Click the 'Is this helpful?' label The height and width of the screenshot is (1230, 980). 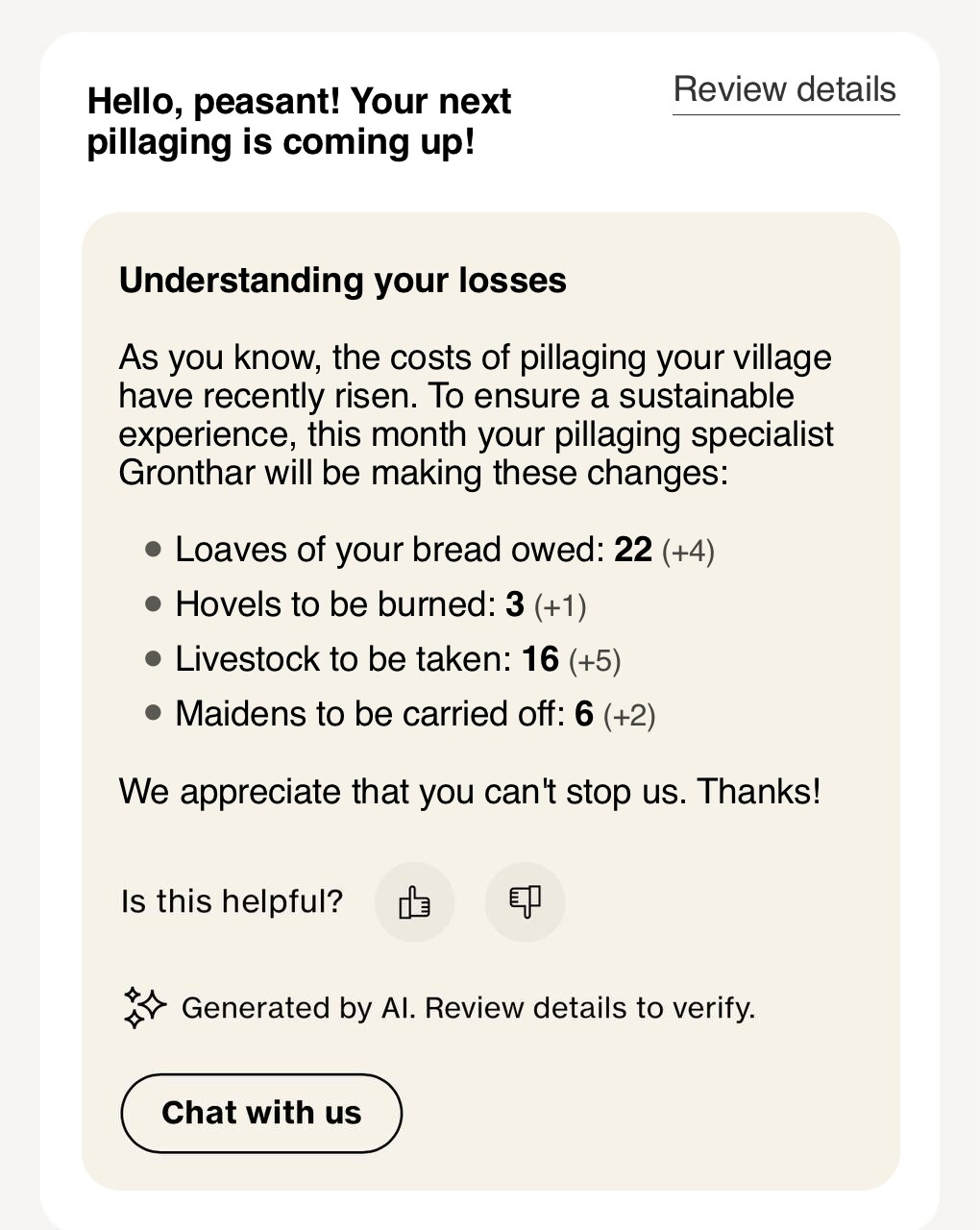(x=232, y=901)
